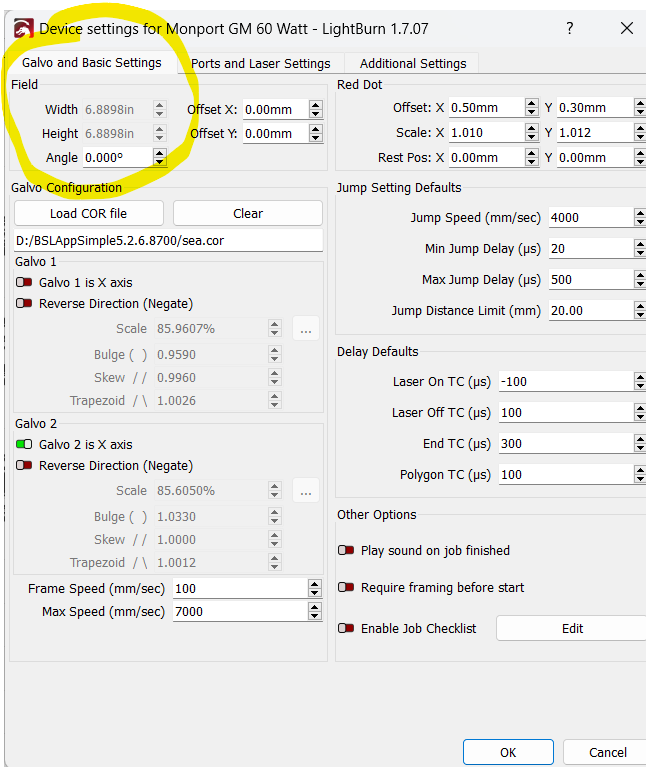Click the Field Height stepper arrows
Screen dimensions: 646x767
point(159,133)
